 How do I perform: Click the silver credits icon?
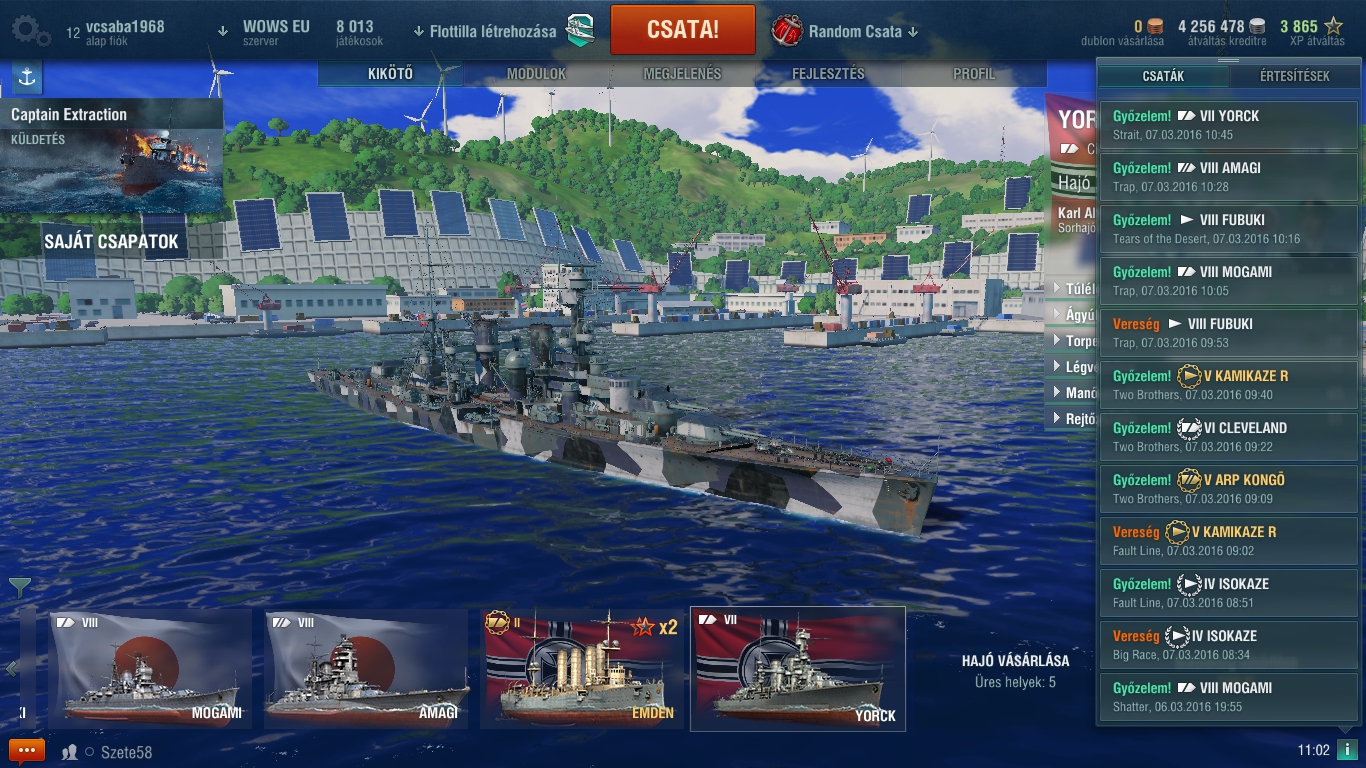click(1257, 27)
